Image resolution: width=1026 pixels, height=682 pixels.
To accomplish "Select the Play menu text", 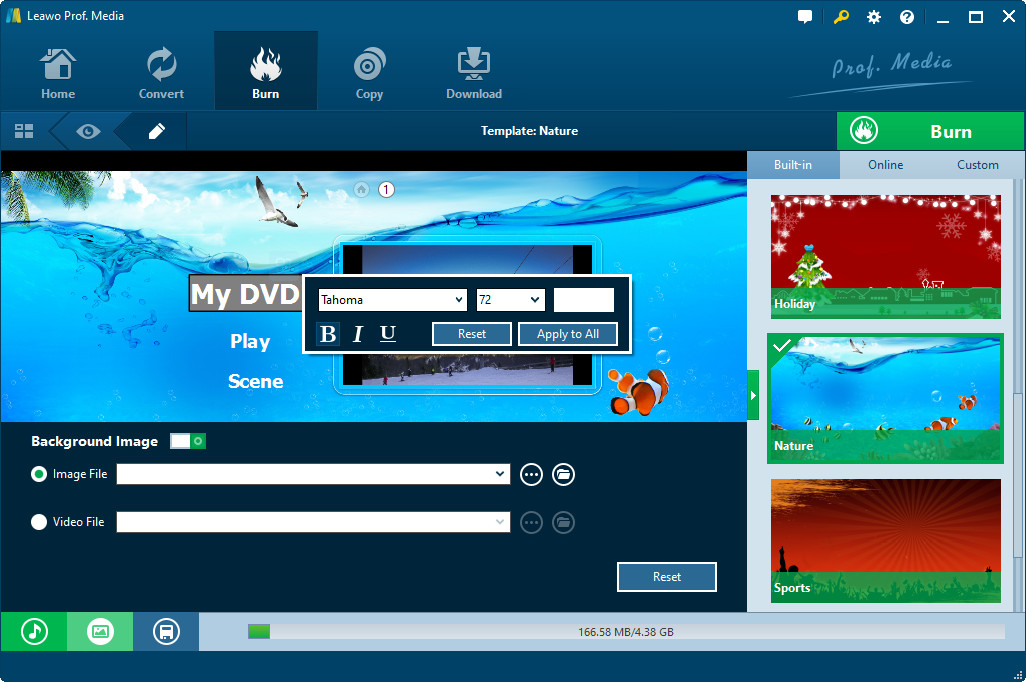I will click(250, 341).
